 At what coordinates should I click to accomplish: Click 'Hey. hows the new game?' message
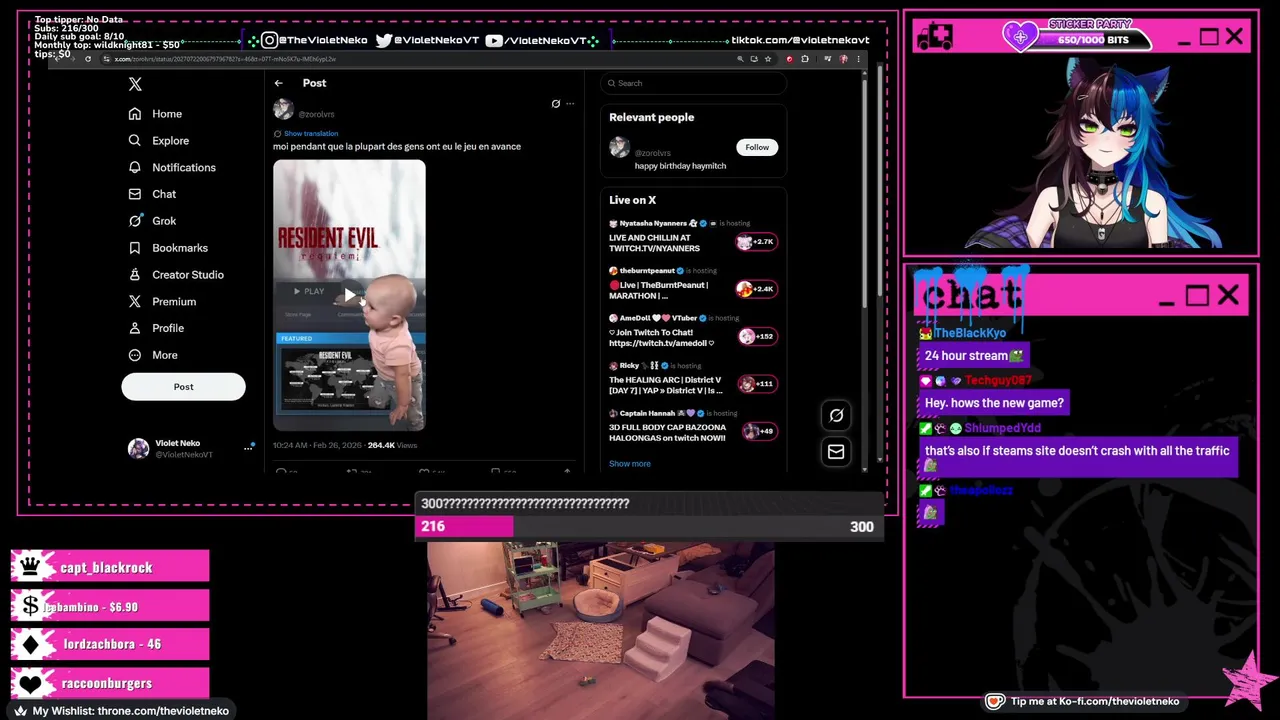coord(994,403)
